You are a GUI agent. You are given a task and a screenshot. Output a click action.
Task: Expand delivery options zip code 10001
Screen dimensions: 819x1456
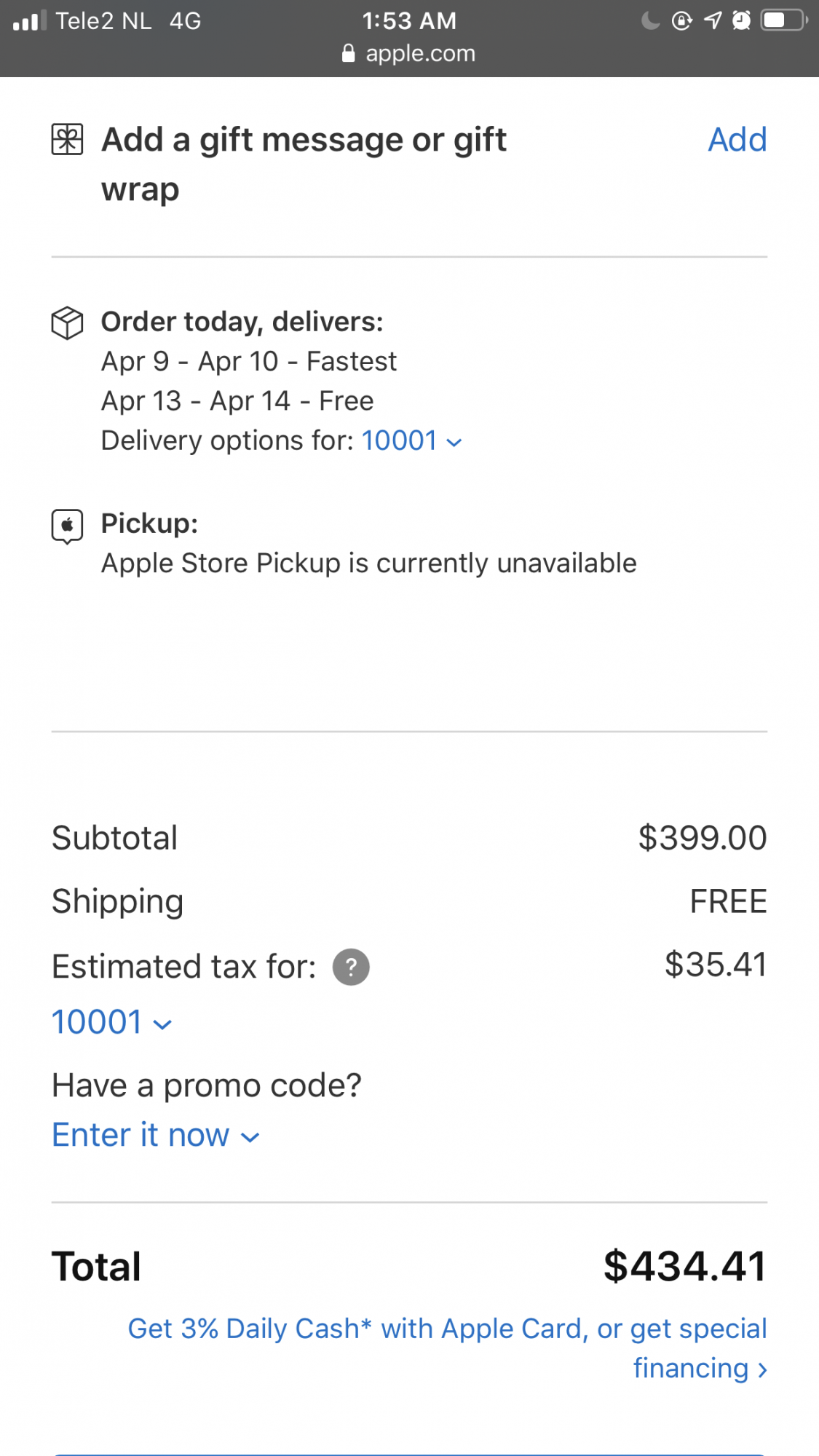tap(411, 440)
